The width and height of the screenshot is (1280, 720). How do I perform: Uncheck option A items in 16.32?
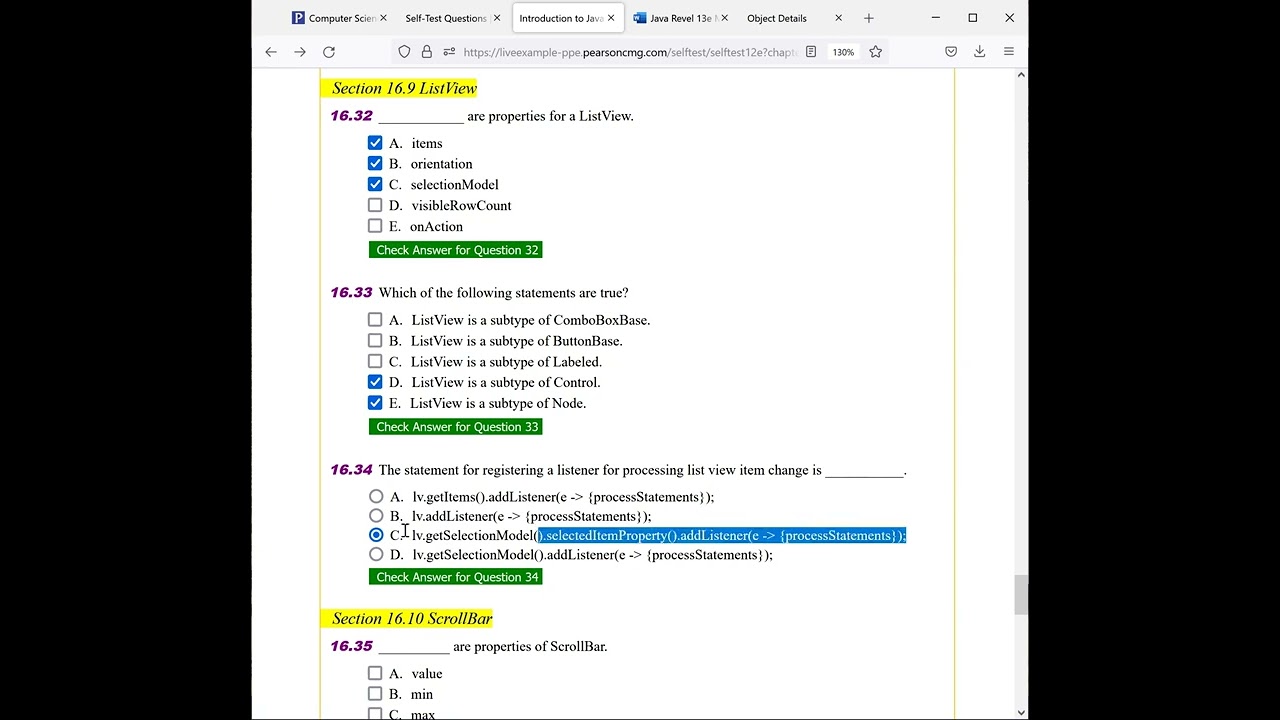375,143
